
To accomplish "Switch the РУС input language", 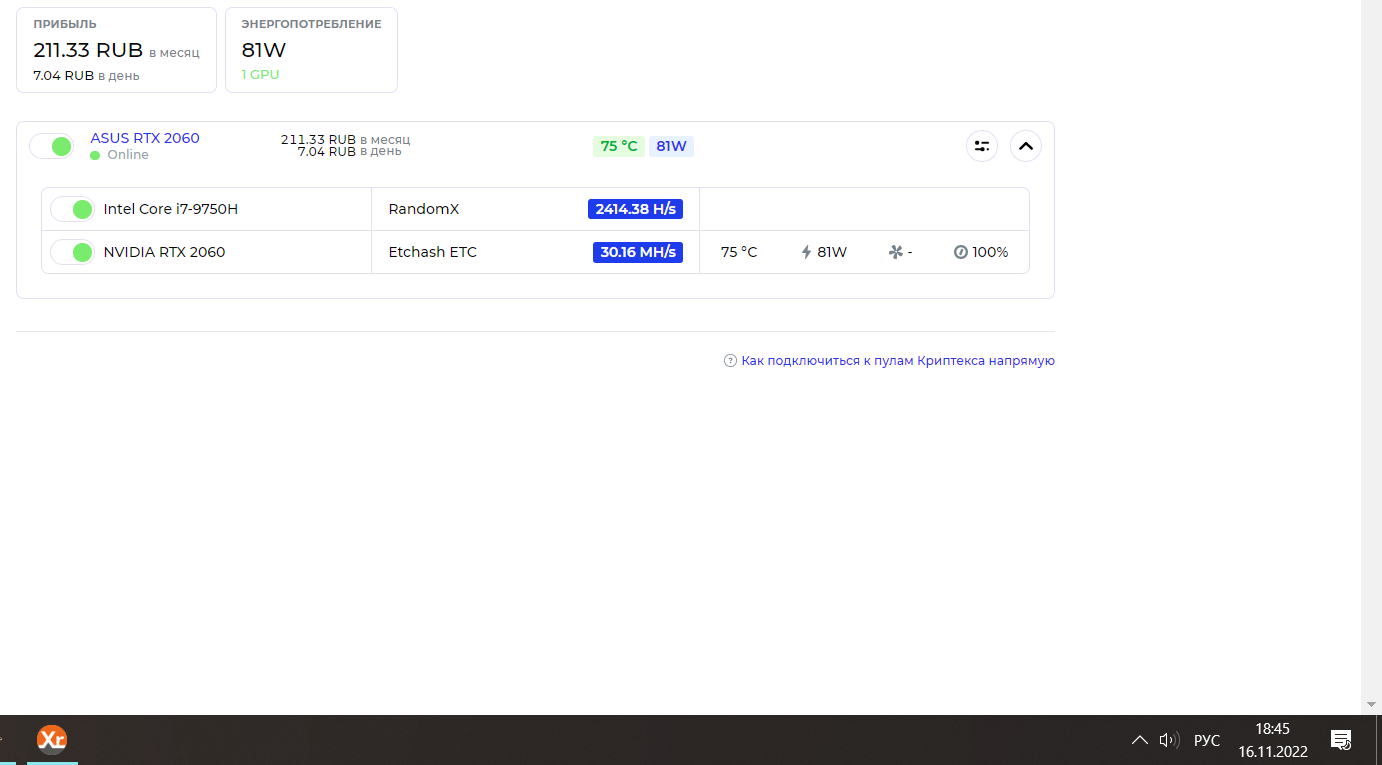I will pos(1207,740).
